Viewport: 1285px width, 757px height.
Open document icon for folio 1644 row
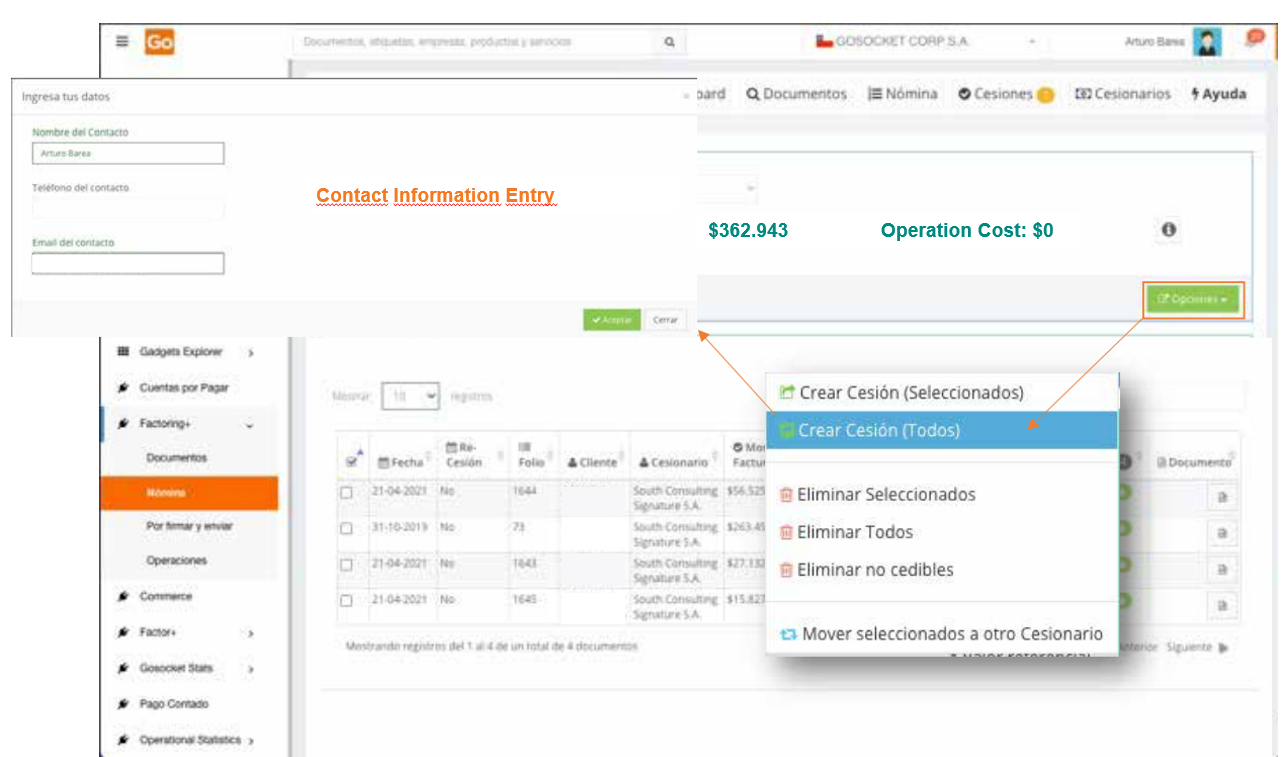coord(1222,498)
